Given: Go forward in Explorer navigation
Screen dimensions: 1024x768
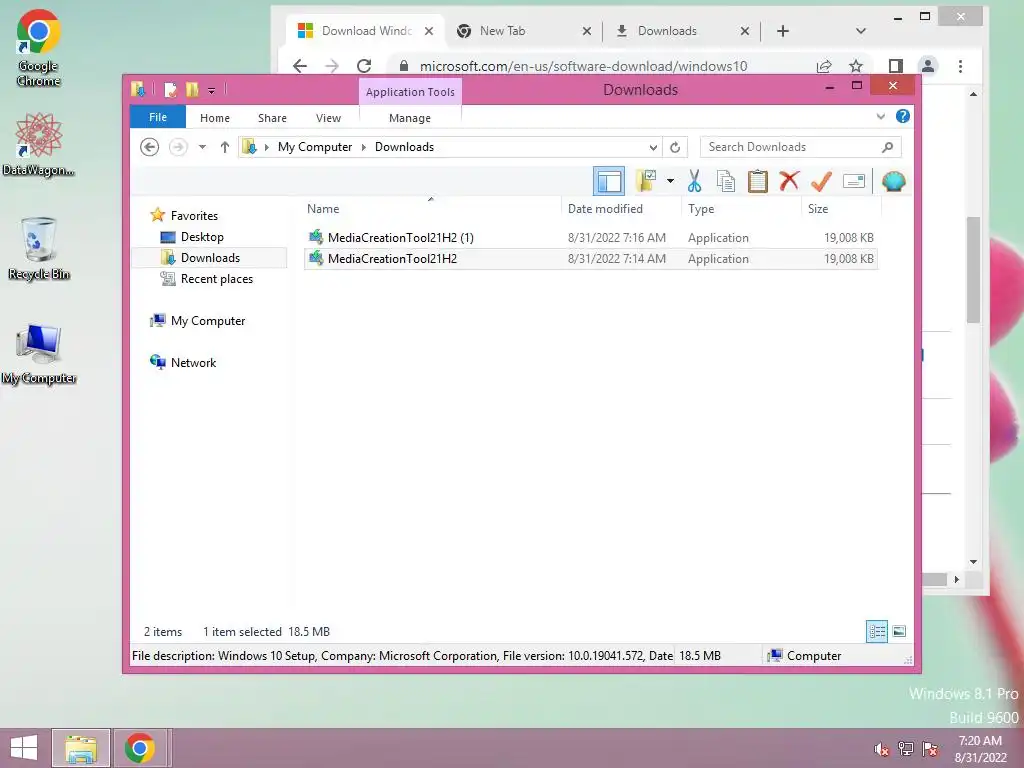Looking at the screenshot, I should 178,147.
